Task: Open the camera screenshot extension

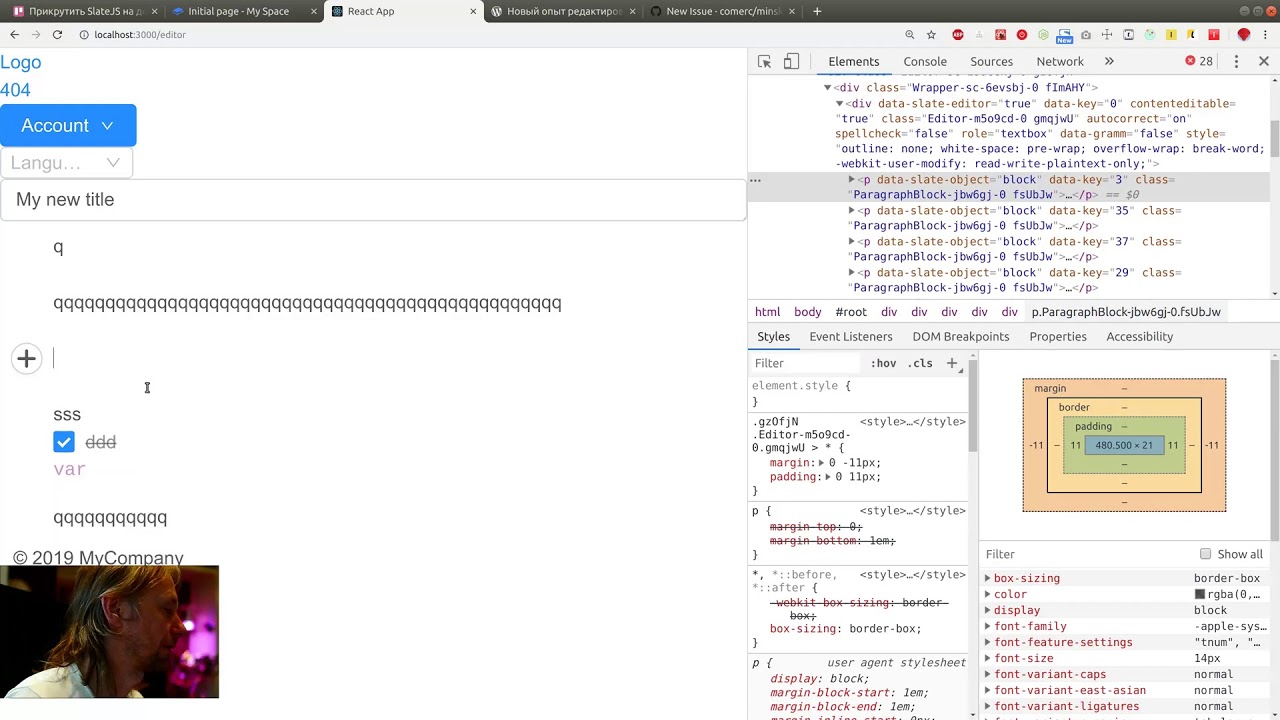Action: tap(1086, 35)
